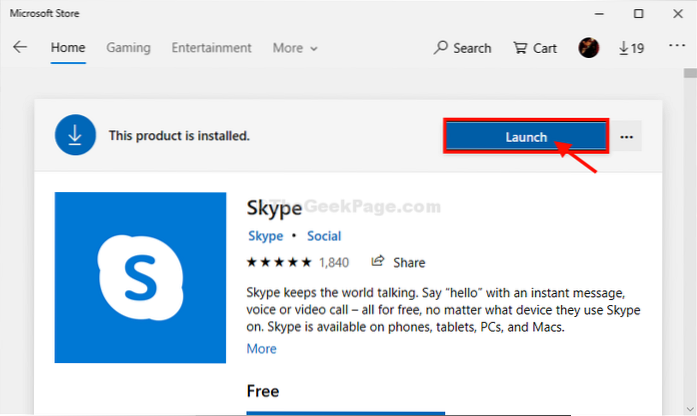Viewport: 697px width, 416px height.
Task: Click the five-star rating row
Action: [x=278, y=262]
